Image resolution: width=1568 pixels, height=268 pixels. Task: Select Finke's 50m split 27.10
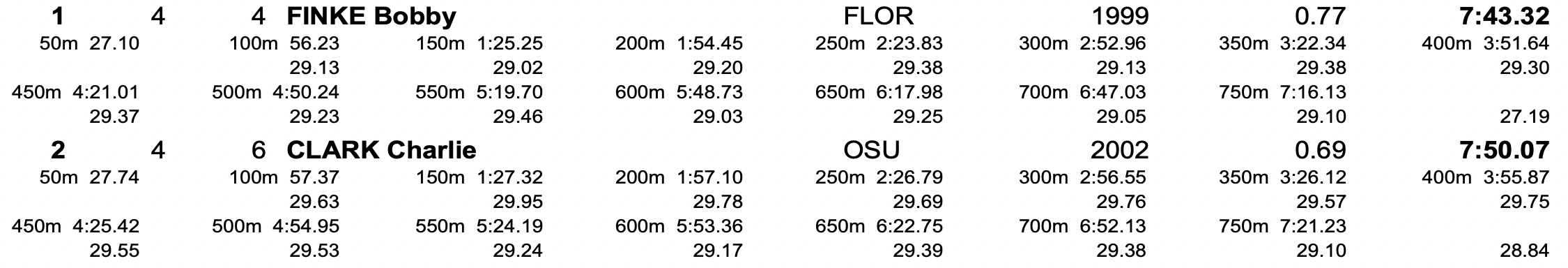click(x=114, y=43)
